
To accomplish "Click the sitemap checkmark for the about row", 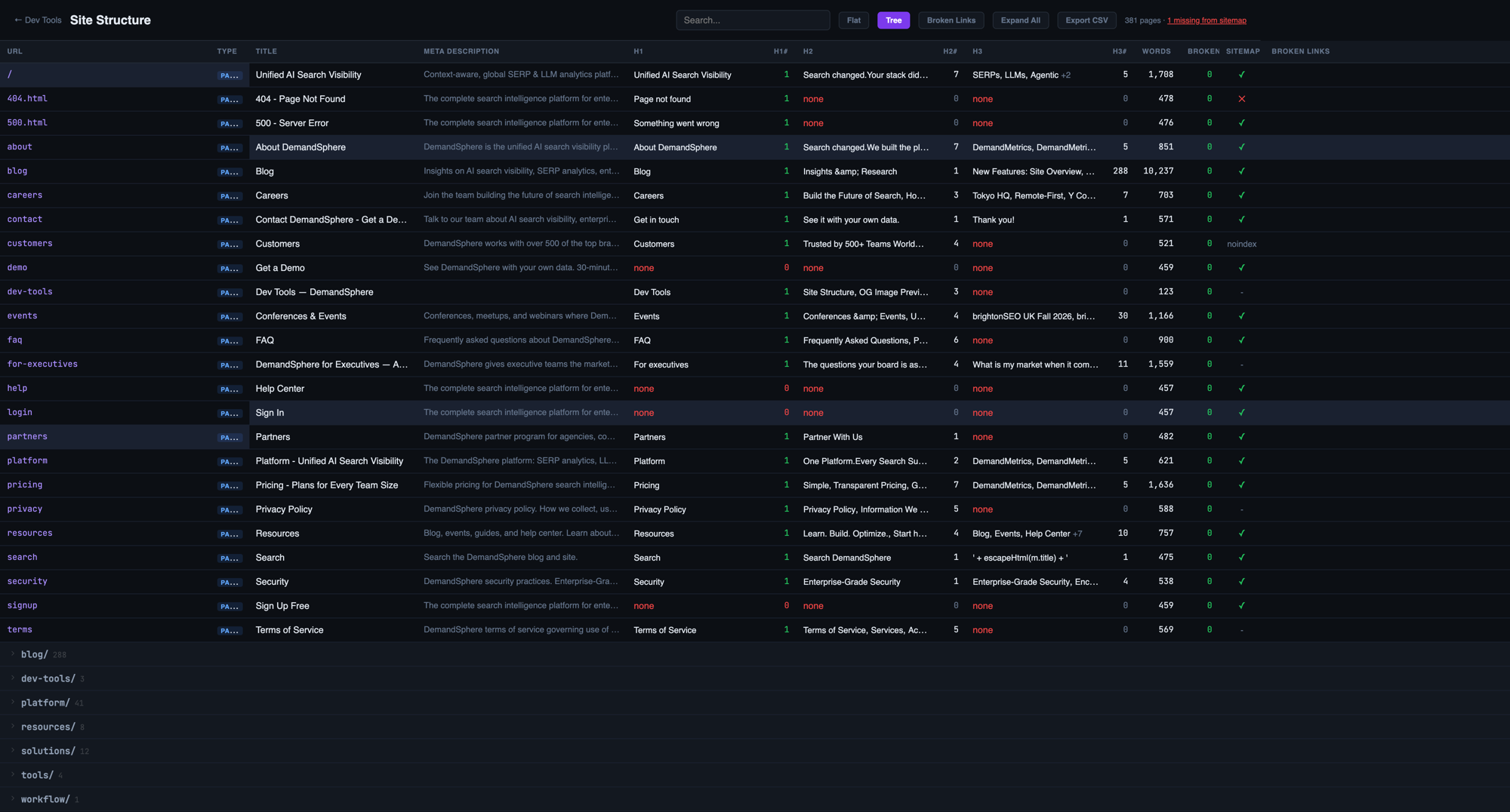I will tap(1241, 147).
